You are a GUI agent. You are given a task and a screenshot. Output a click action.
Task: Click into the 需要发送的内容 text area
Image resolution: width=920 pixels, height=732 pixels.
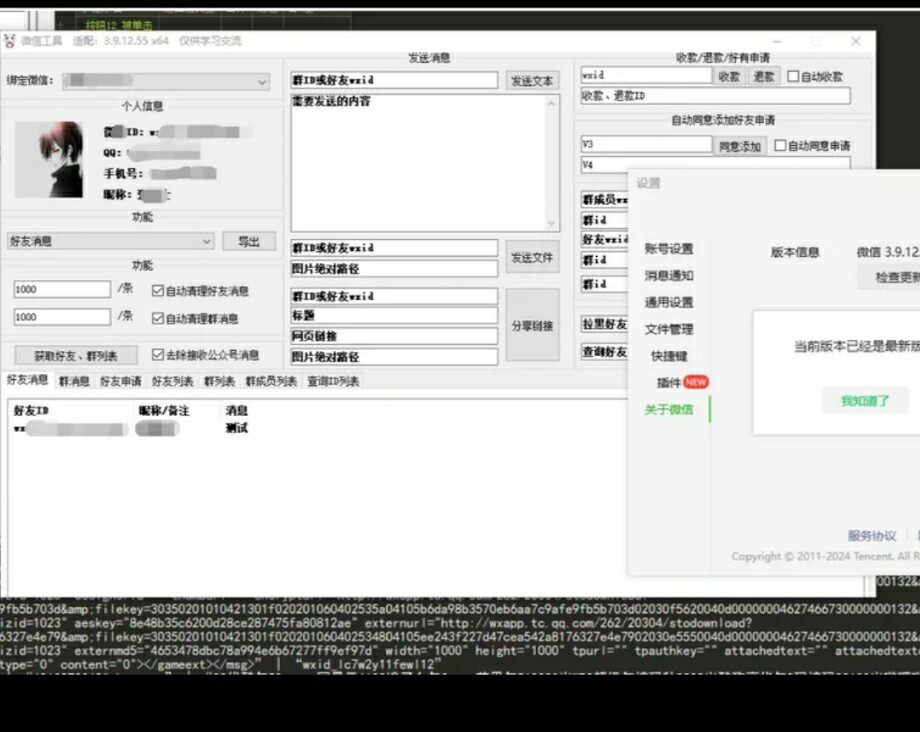[419, 163]
